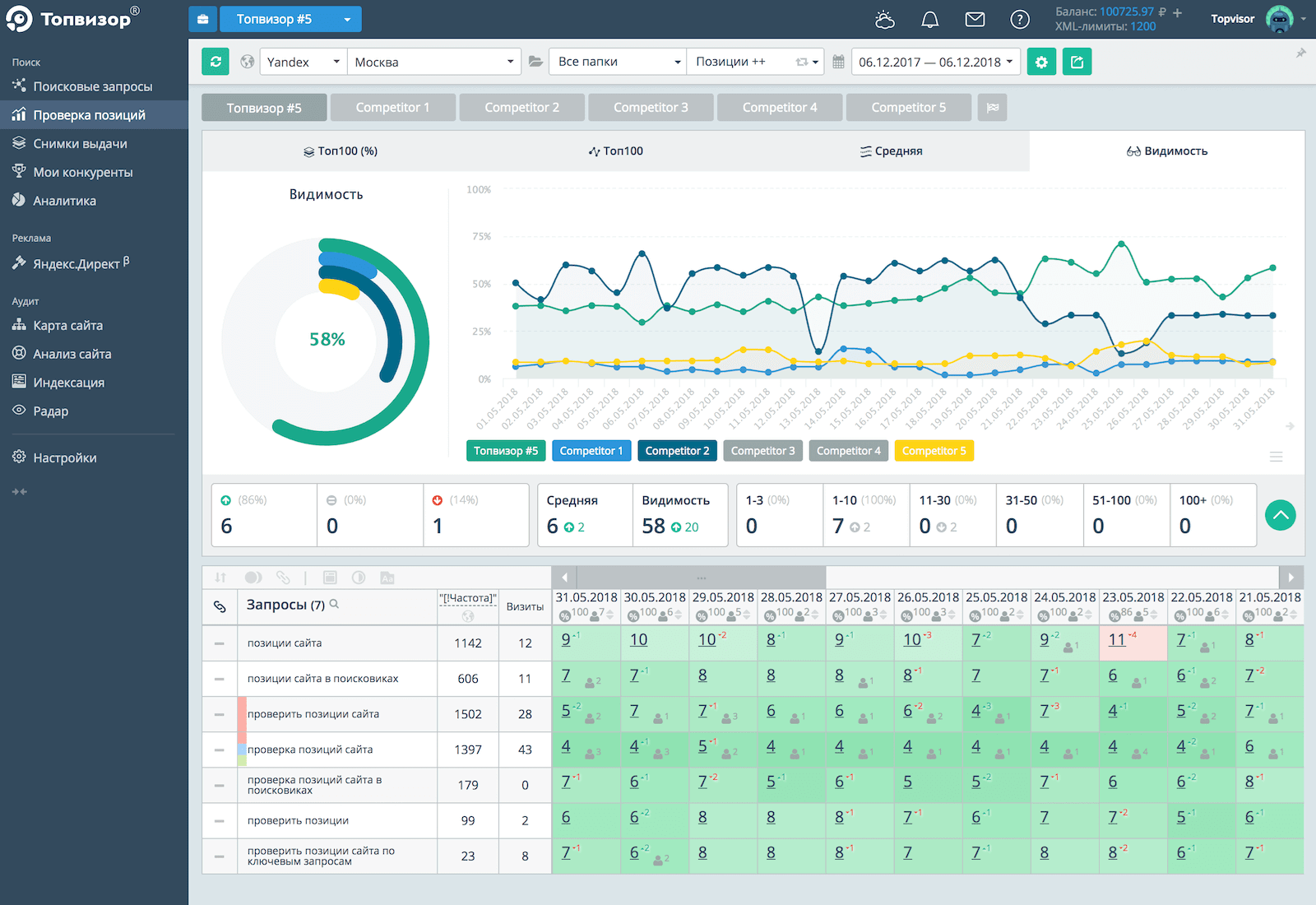Expand the user menu arrow beside avatar

coord(1304,19)
